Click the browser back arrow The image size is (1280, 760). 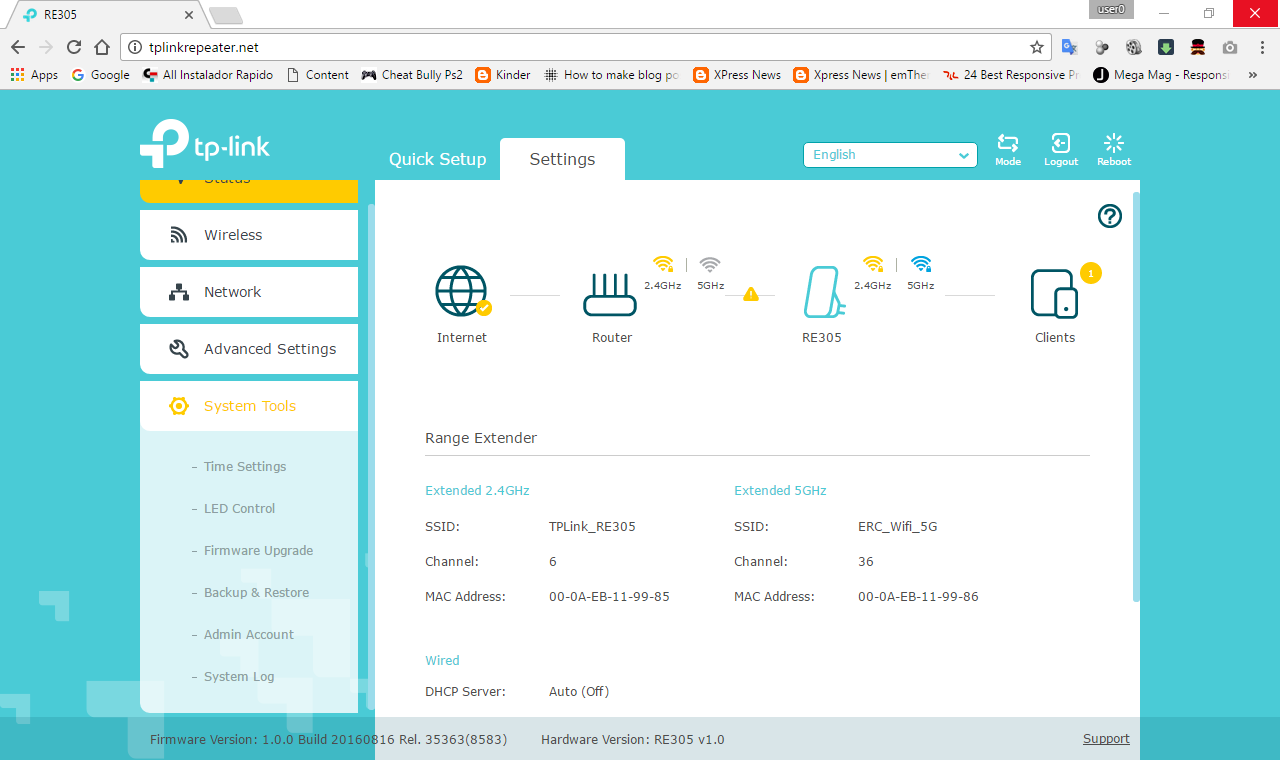(18, 47)
